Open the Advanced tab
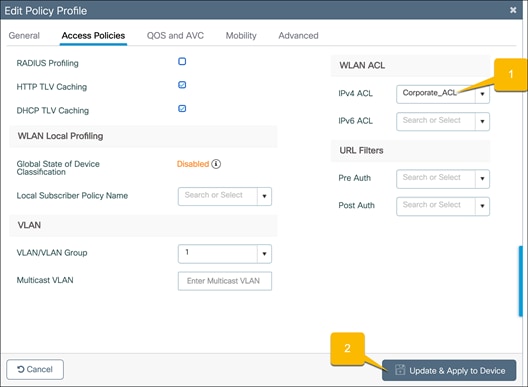Viewport: 528px width, 387px height. click(x=298, y=35)
